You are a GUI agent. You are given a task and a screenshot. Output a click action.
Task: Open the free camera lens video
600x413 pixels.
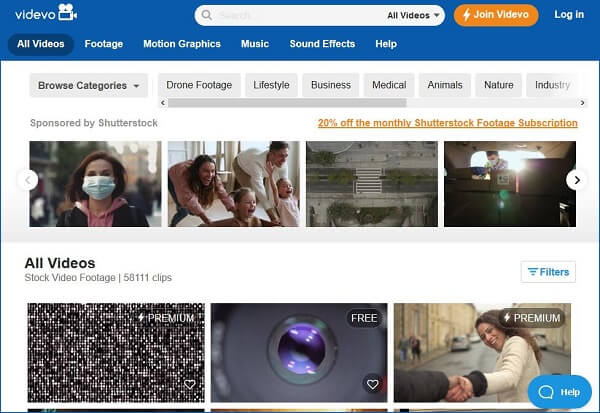[x=299, y=353]
